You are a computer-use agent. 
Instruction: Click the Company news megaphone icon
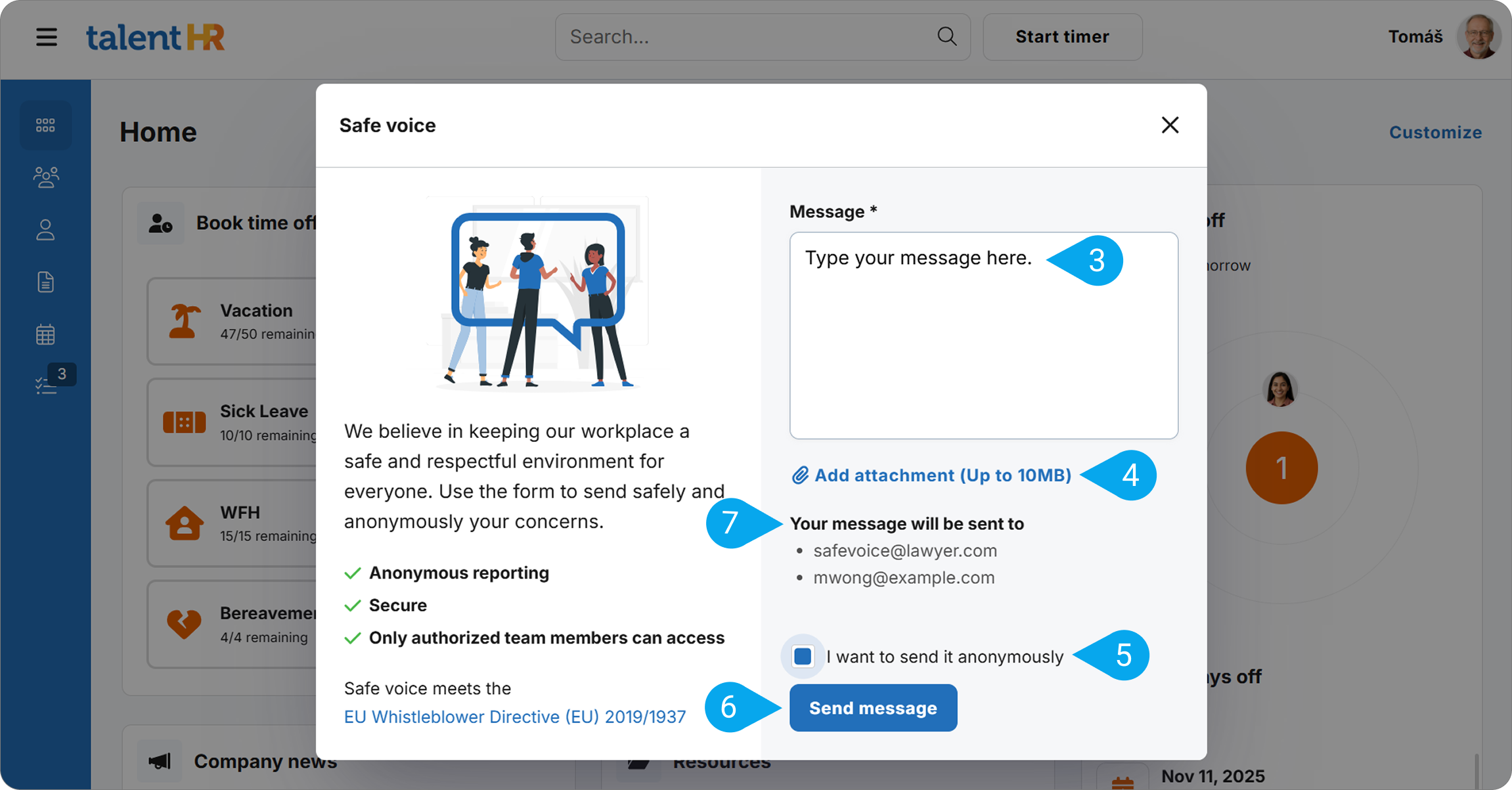pyautogui.click(x=160, y=760)
